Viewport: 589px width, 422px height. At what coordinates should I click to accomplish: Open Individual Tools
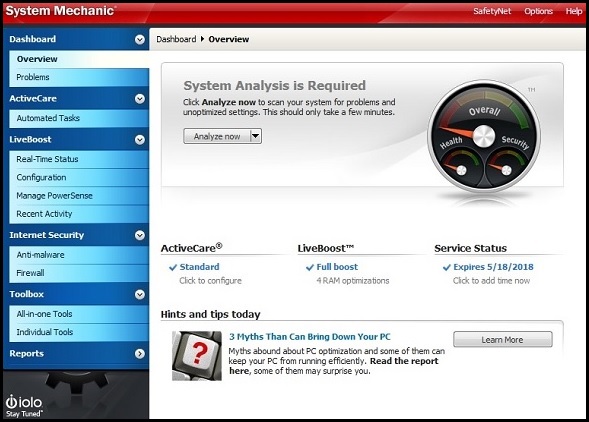pyautogui.click(x=79, y=332)
